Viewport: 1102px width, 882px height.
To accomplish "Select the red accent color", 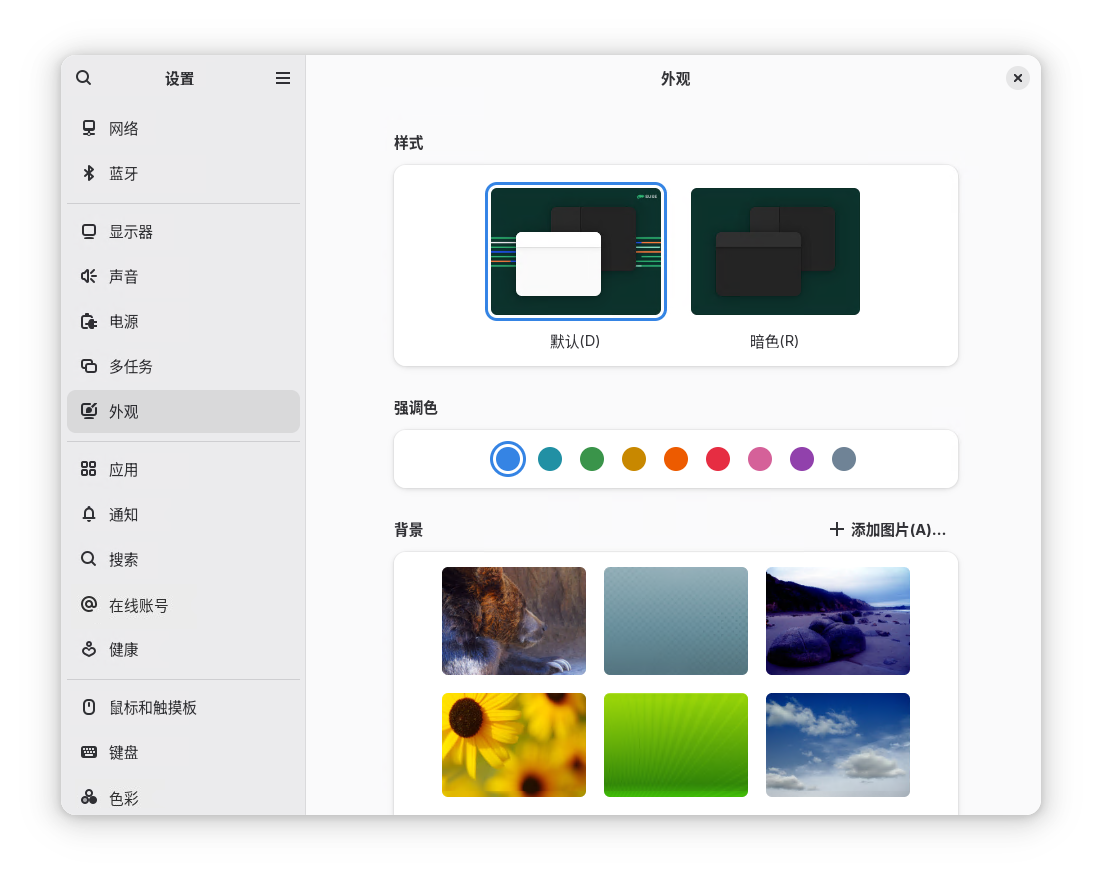I will point(718,459).
